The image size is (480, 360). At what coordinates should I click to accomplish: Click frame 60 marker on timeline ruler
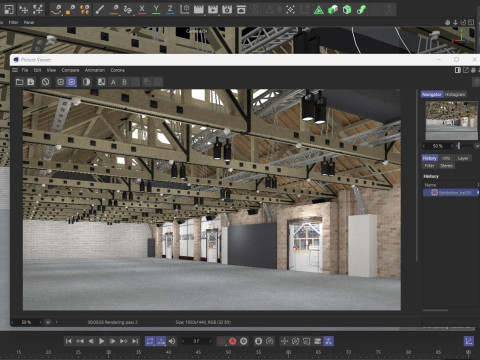point(288,352)
